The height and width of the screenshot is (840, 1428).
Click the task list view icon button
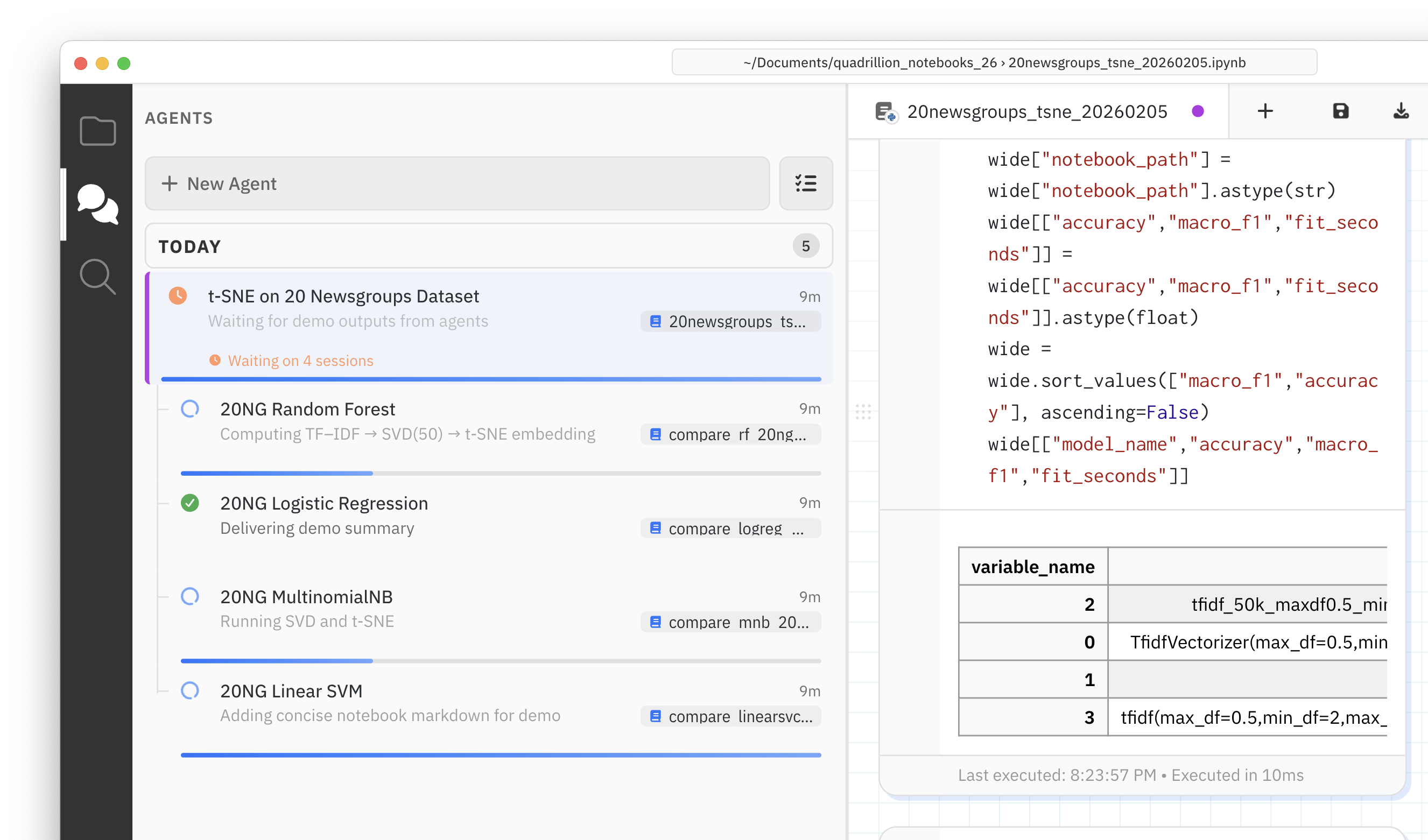point(805,183)
